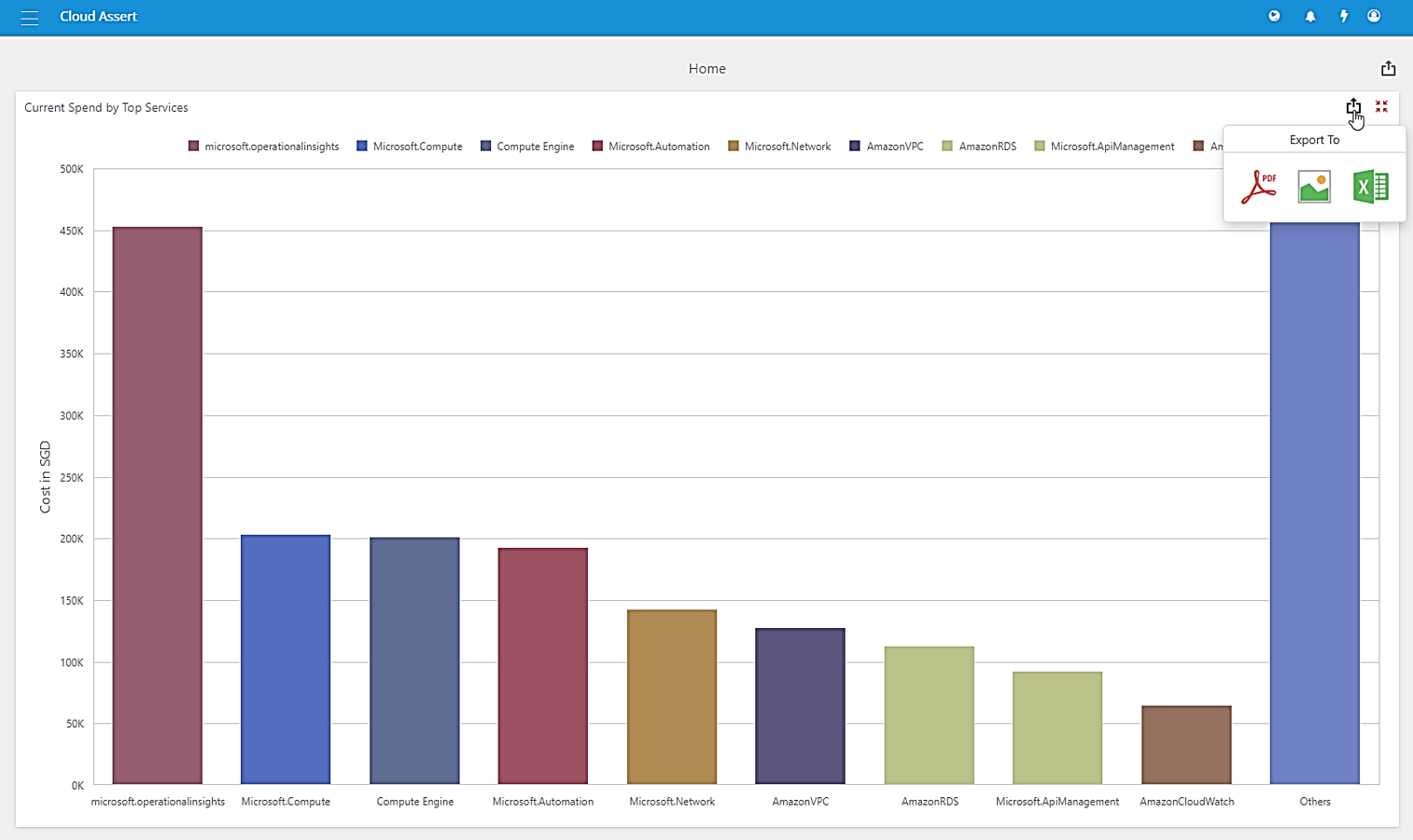
Task: Click the AmazonCloudWatch bar
Action: pyautogui.click(x=1186, y=745)
